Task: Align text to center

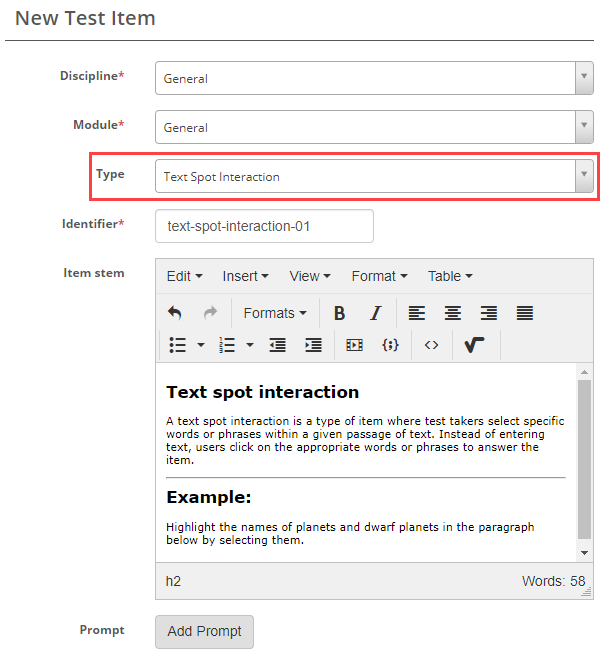Action: coord(453,313)
